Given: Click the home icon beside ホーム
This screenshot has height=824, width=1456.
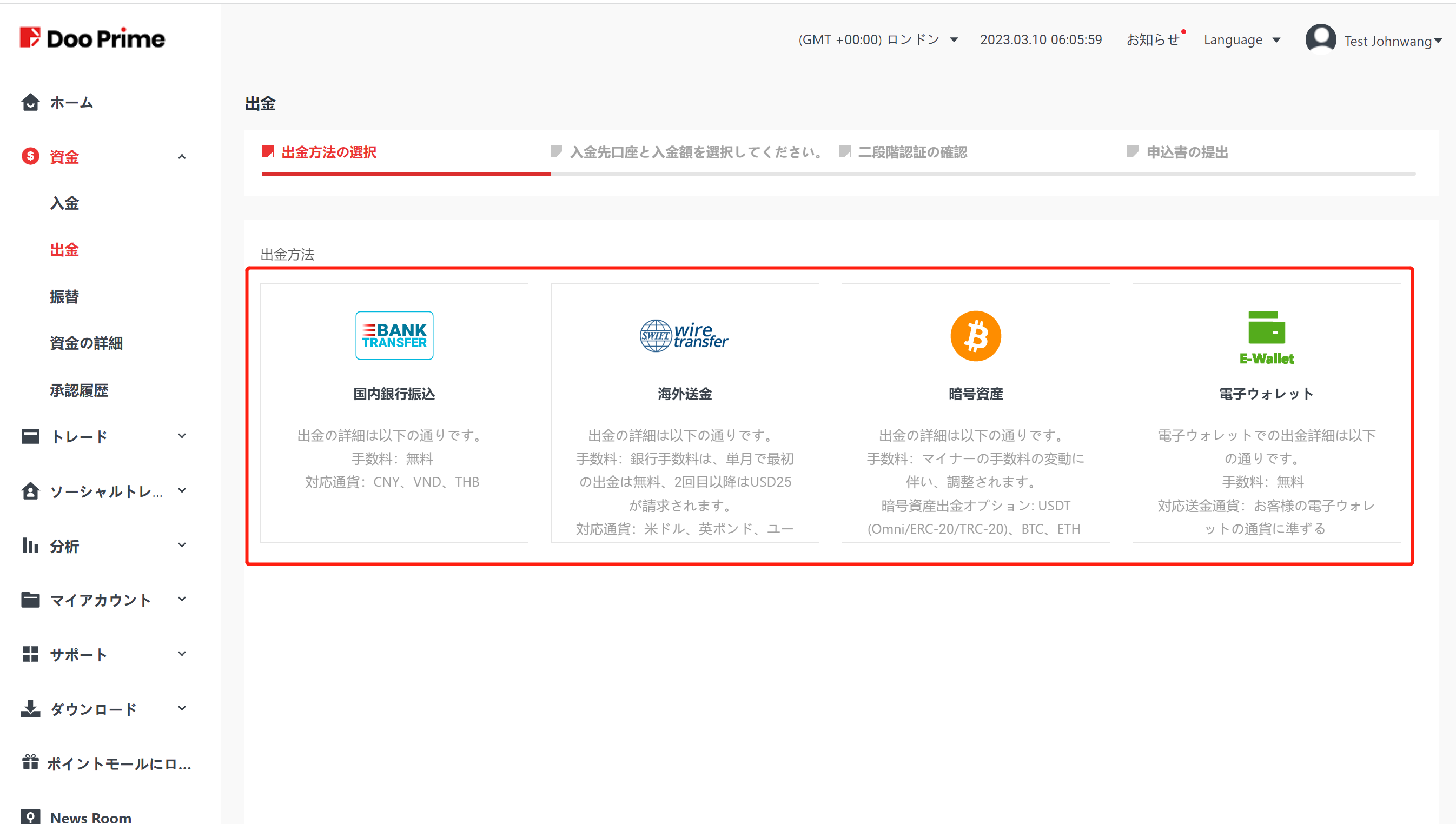Looking at the screenshot, I should pyautogui.click(x=30, y=102).
